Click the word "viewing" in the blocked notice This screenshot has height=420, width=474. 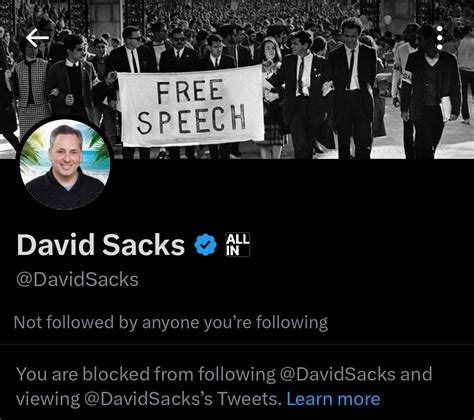[48, 400]
